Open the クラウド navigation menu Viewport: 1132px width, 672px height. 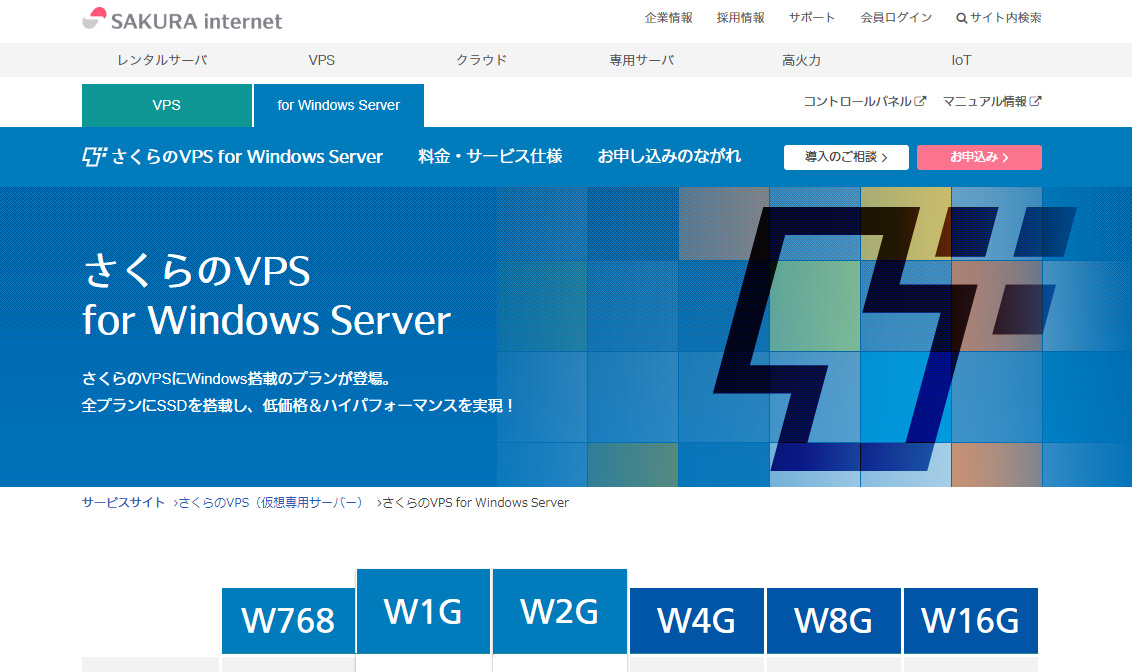(x=482, y=60)
